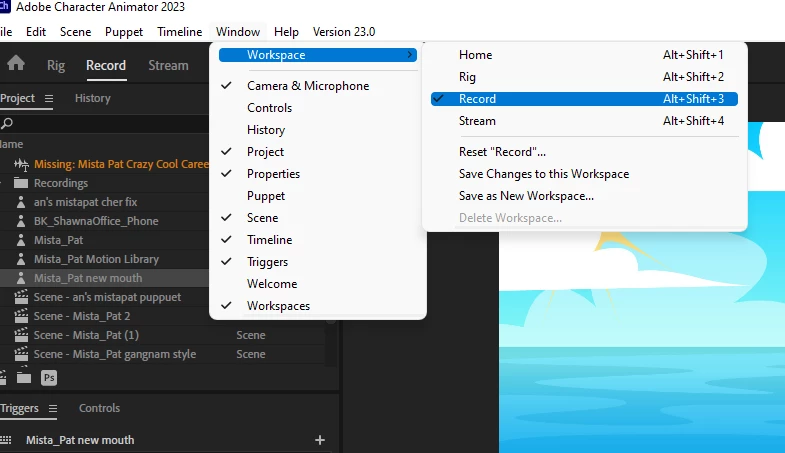Go to the Home screen icon
The height and width of the screenshot is (453, 785).
pyautogui.click(x=16, y=64)
